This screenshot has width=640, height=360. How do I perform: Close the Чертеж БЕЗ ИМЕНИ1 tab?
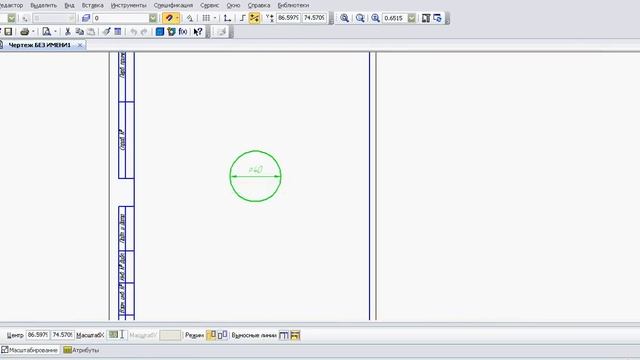tap(80, 45)
